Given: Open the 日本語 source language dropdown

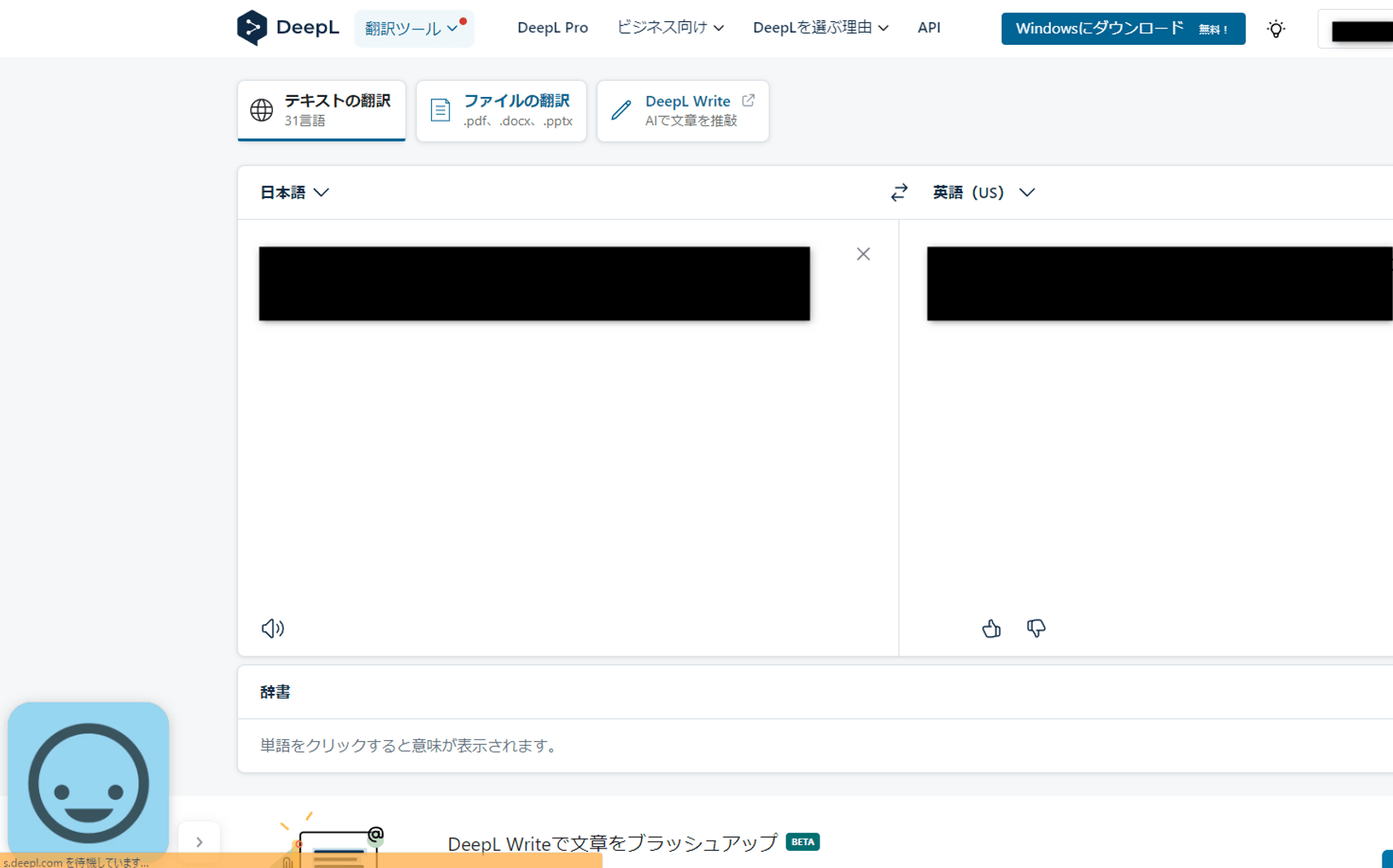Looking at the screenshot, I should (294, 192).
